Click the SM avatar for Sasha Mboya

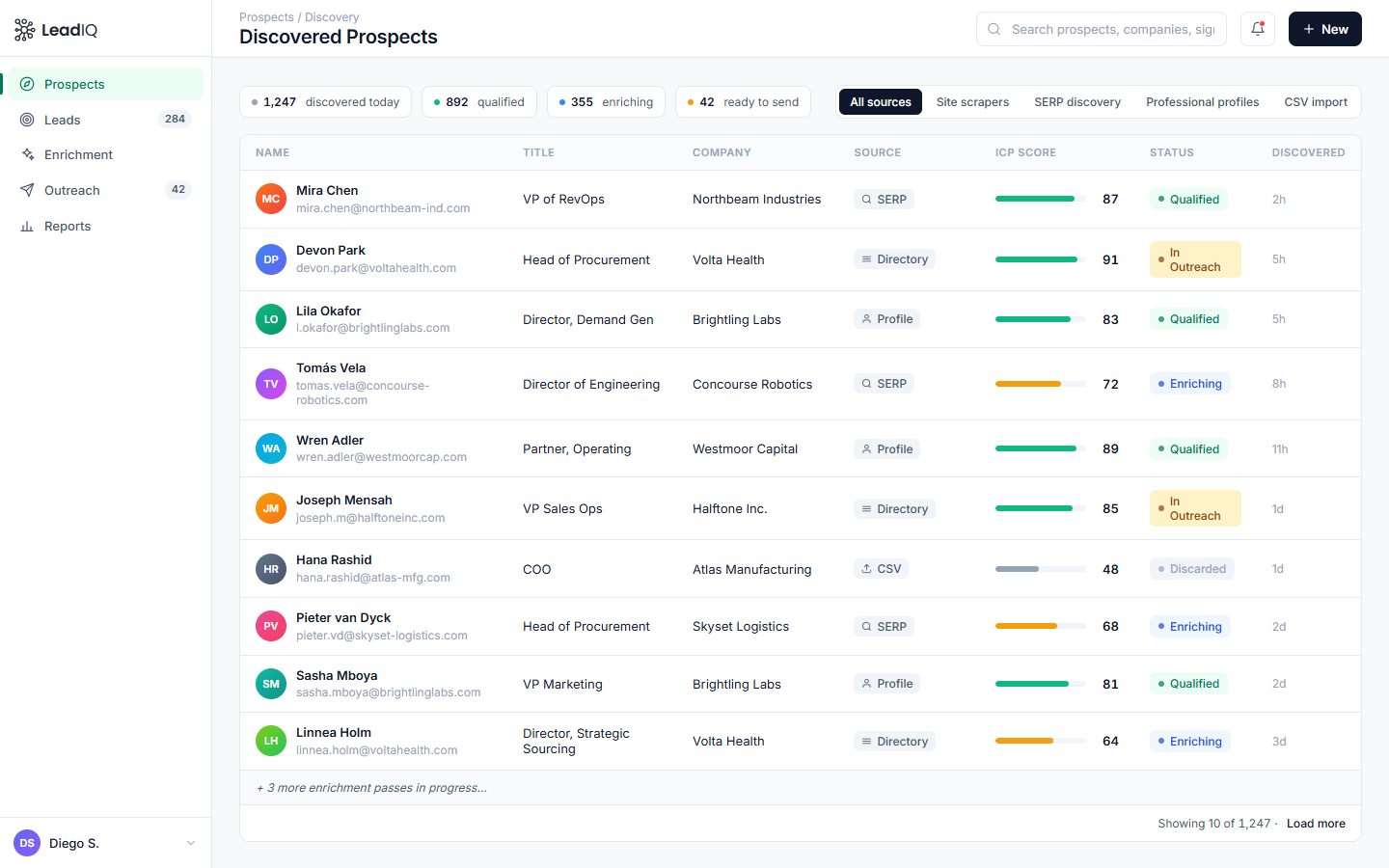coord(271,684)
